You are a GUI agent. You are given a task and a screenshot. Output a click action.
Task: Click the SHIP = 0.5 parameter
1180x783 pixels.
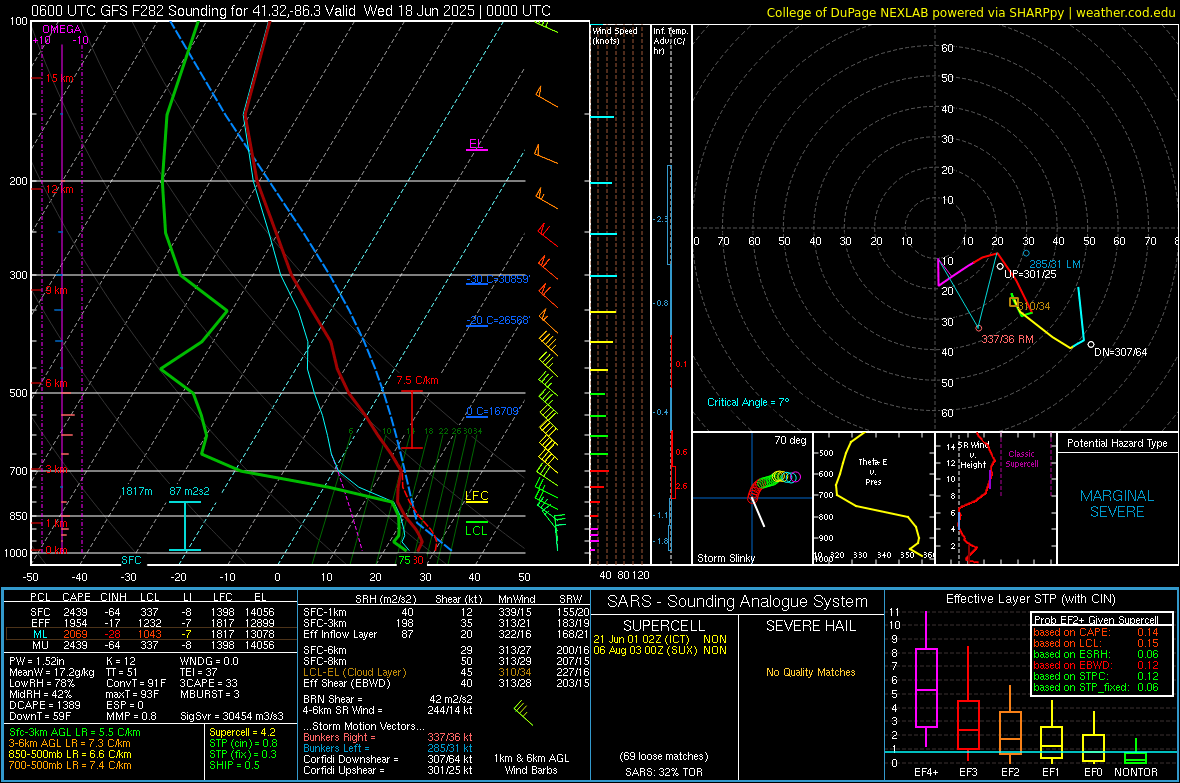click(234, 765)
